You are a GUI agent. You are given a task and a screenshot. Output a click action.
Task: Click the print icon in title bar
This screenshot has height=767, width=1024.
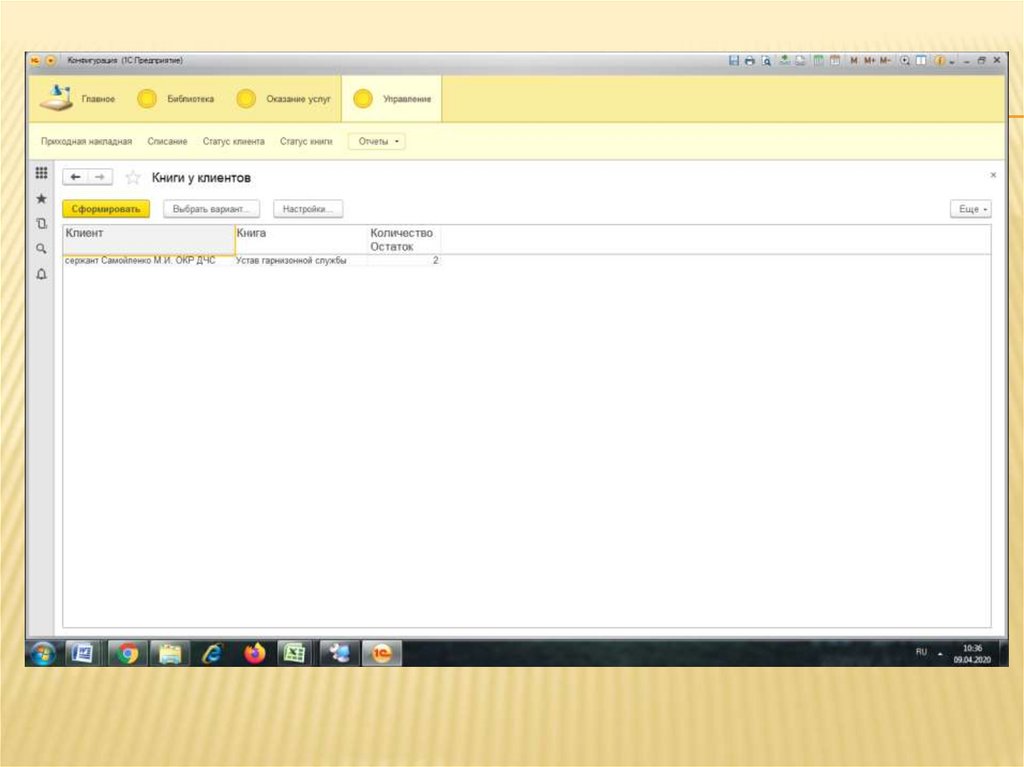coord(750,61)
